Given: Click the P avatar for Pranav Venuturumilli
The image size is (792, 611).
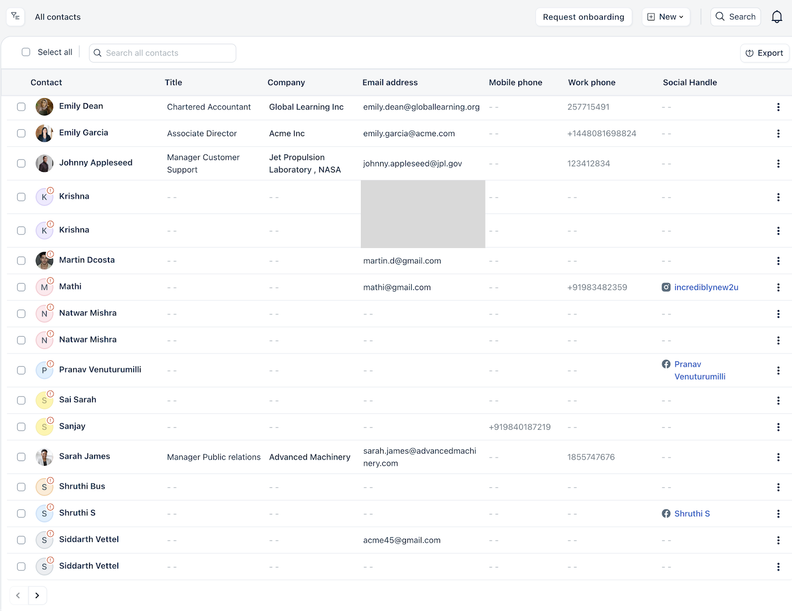Looking at the screenshot, I should tap(44, 370).
